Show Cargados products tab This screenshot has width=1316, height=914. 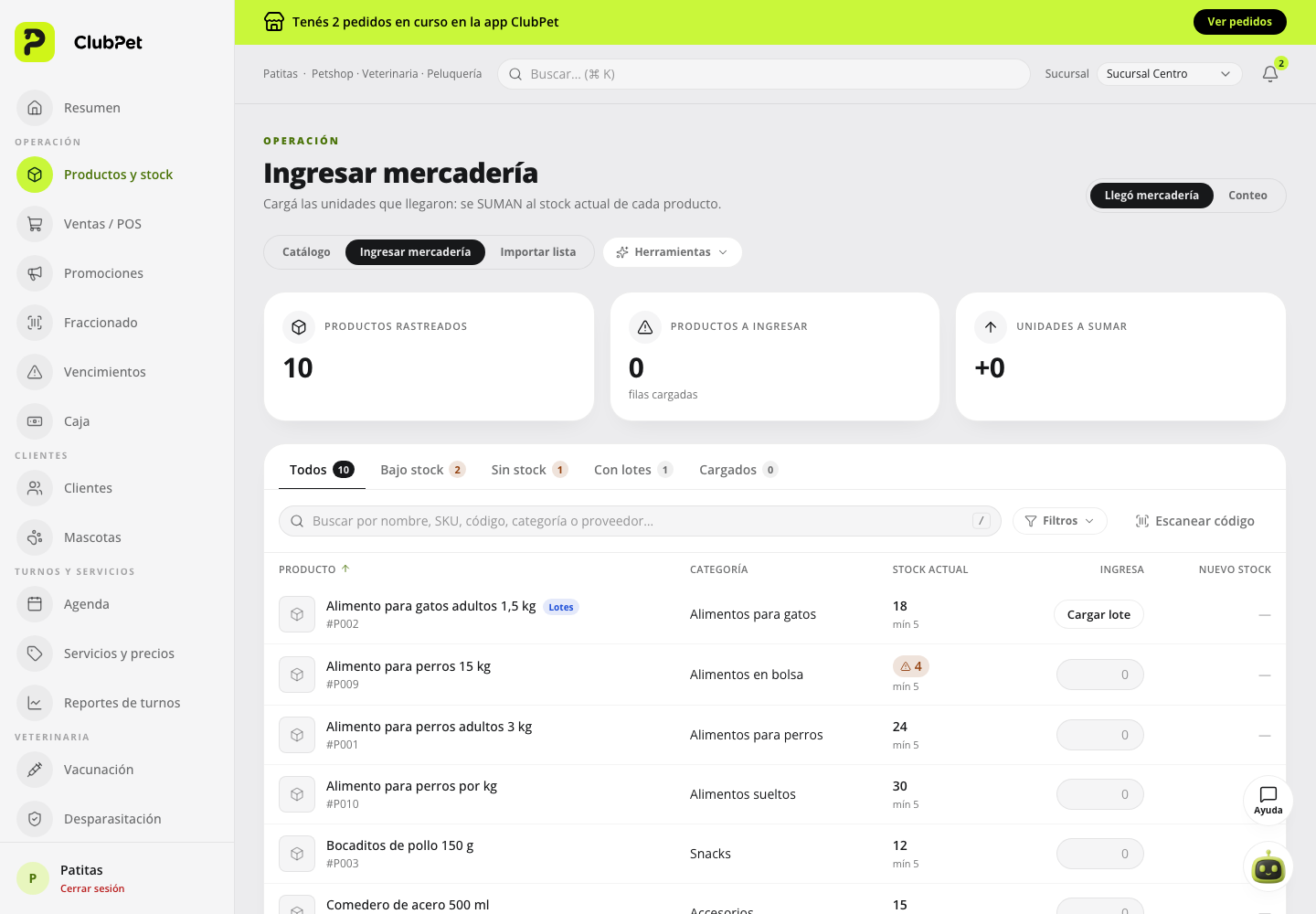[x=738, y=470]
